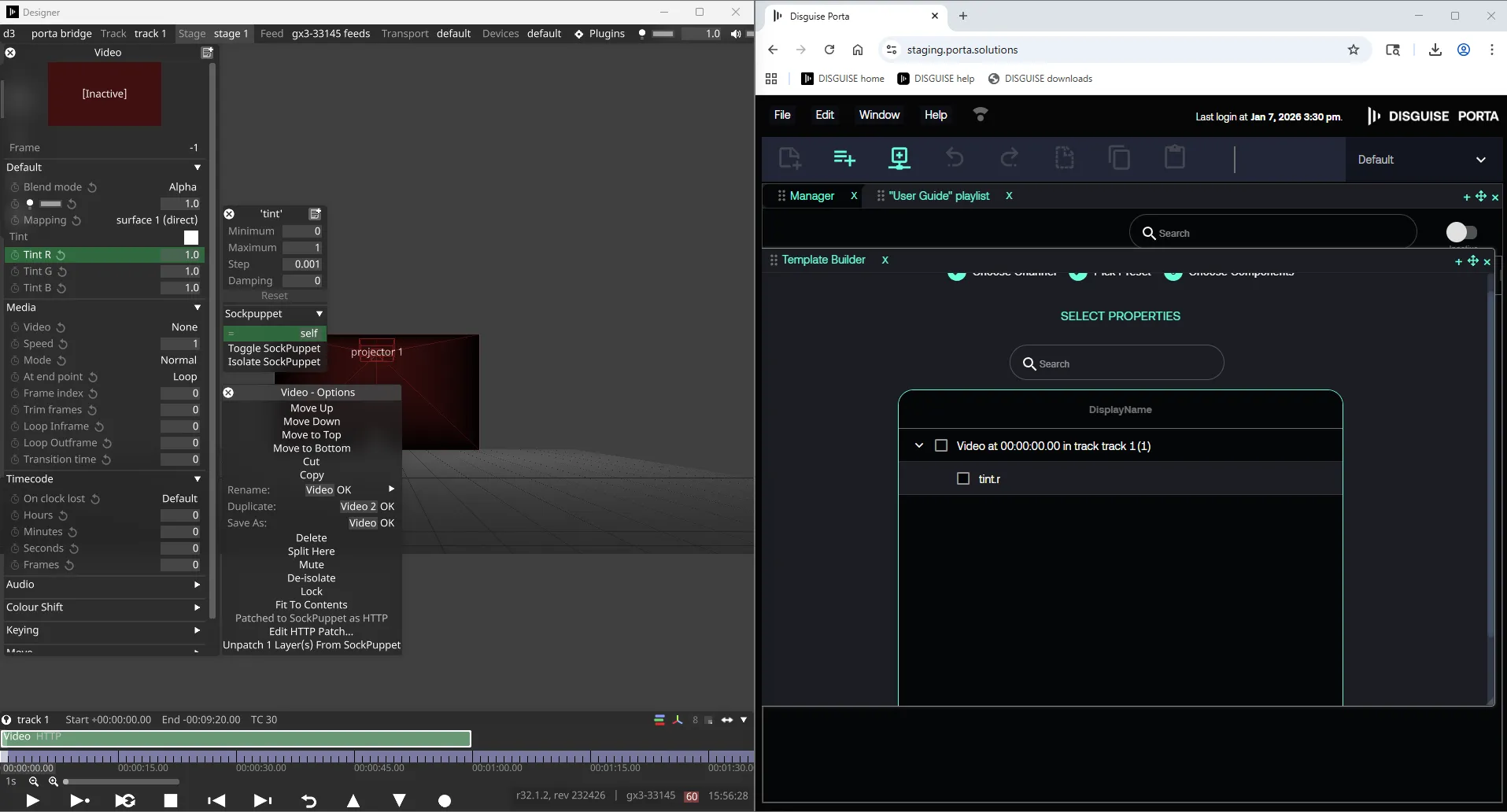Collapse the Video track tree row chevron
Image resolution: width=1507 pixels, height=812 pixels.
coord(918,445)
